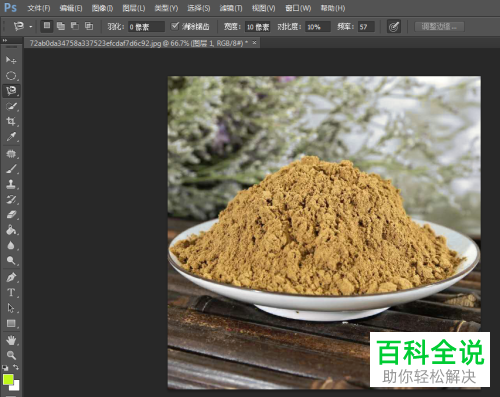Image resolution: width=500 pixels, height=397 pixels.
Task: Choose Subtract from Selection mode
Action: coord(75,26)
